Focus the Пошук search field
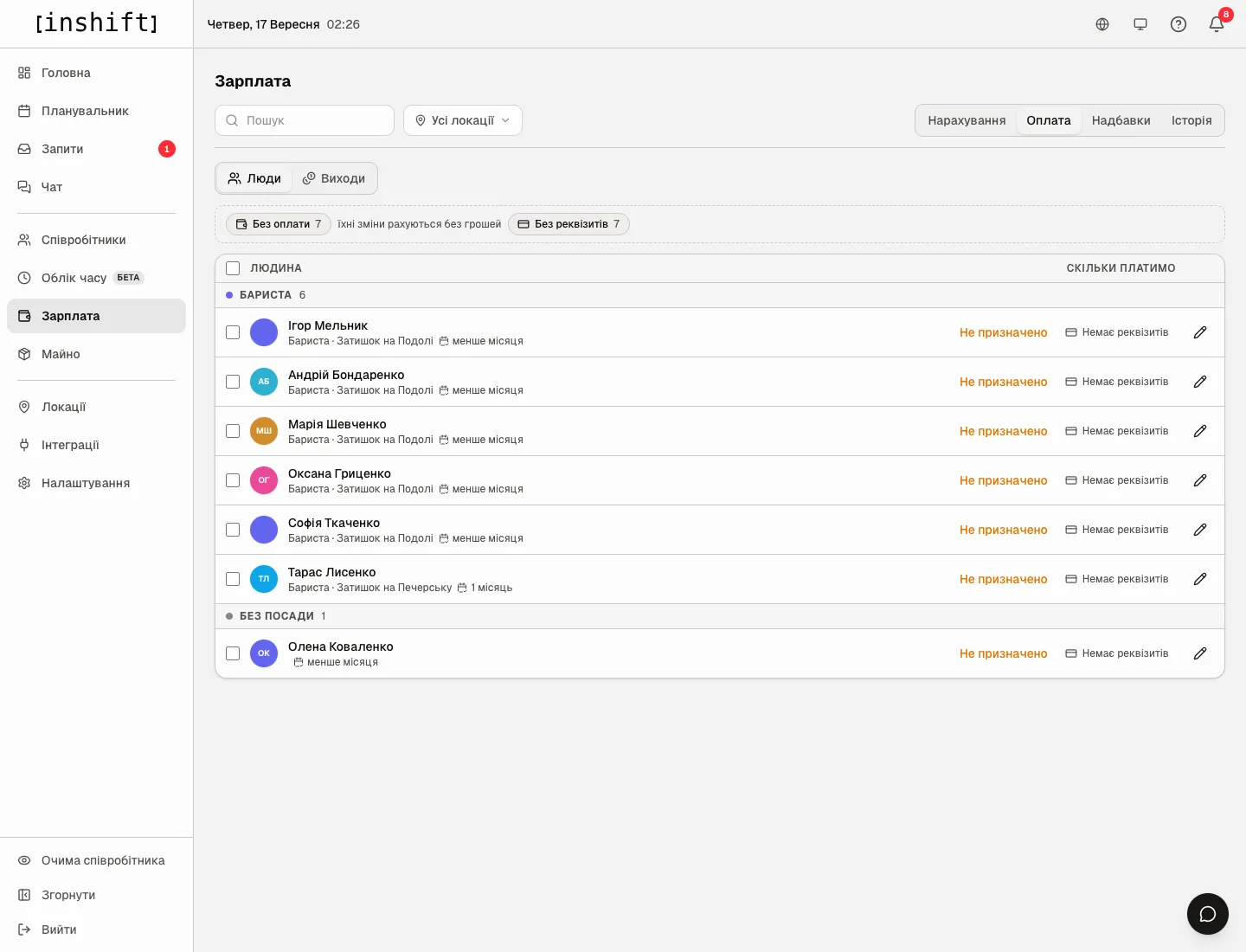 305,120
